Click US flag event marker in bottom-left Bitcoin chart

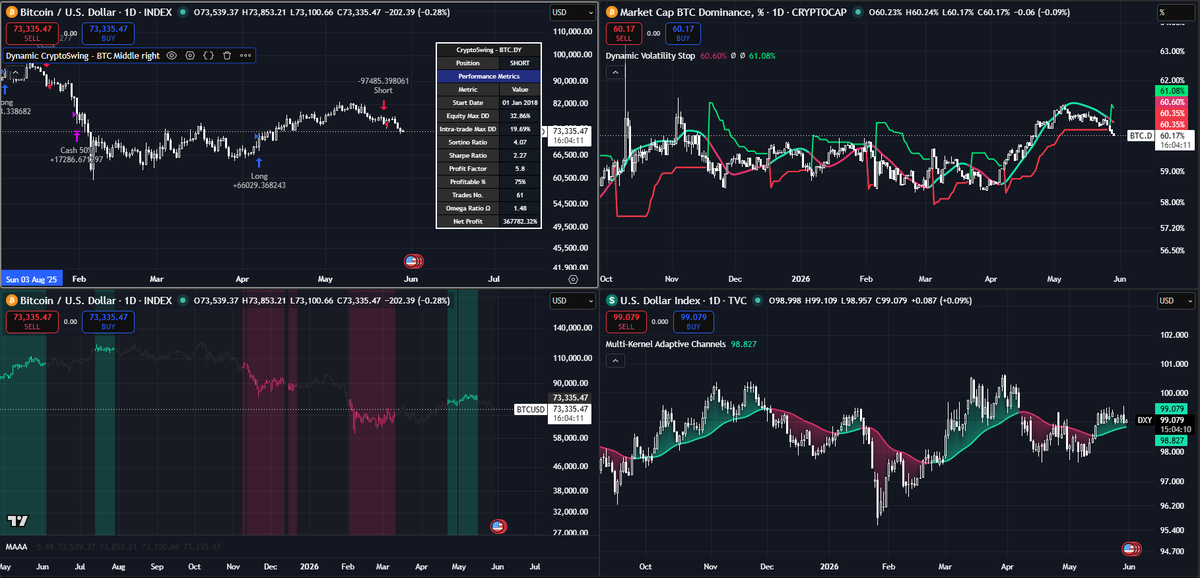click(x=497, y=526)
